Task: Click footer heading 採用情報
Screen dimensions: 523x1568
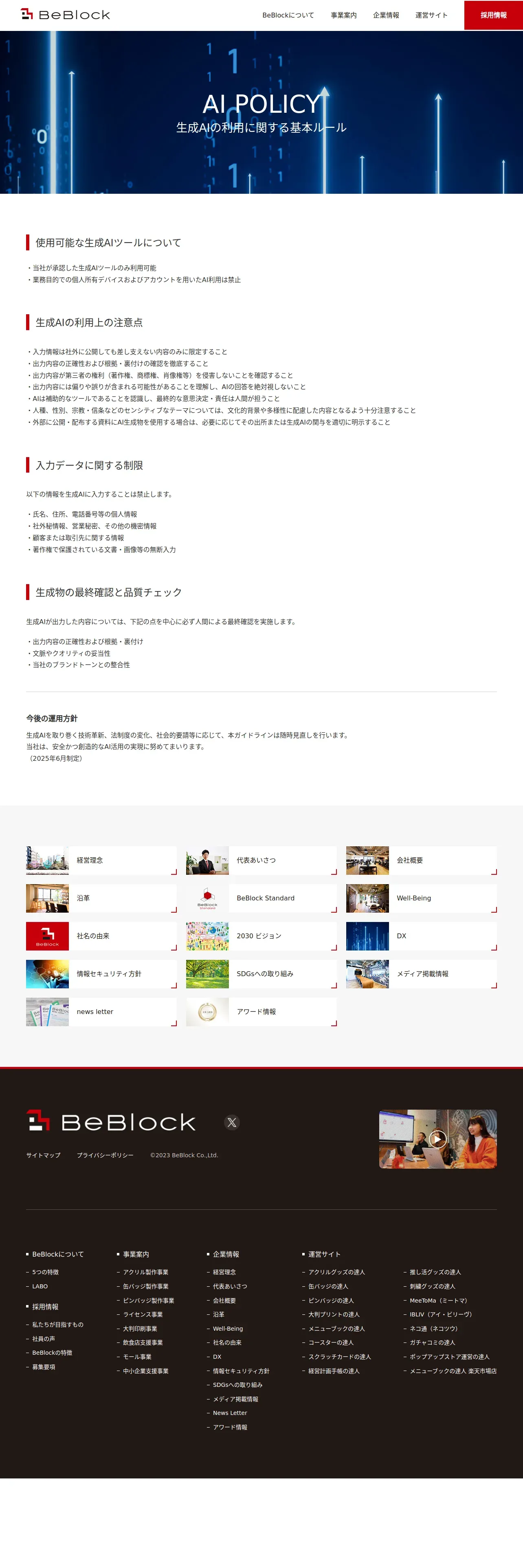Action: 45,1307
